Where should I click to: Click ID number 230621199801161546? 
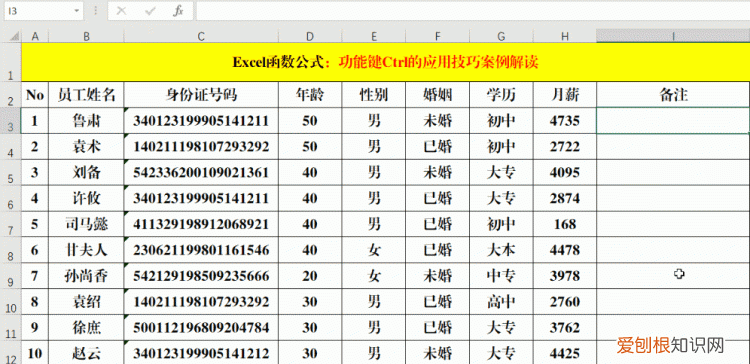point(201,250)
